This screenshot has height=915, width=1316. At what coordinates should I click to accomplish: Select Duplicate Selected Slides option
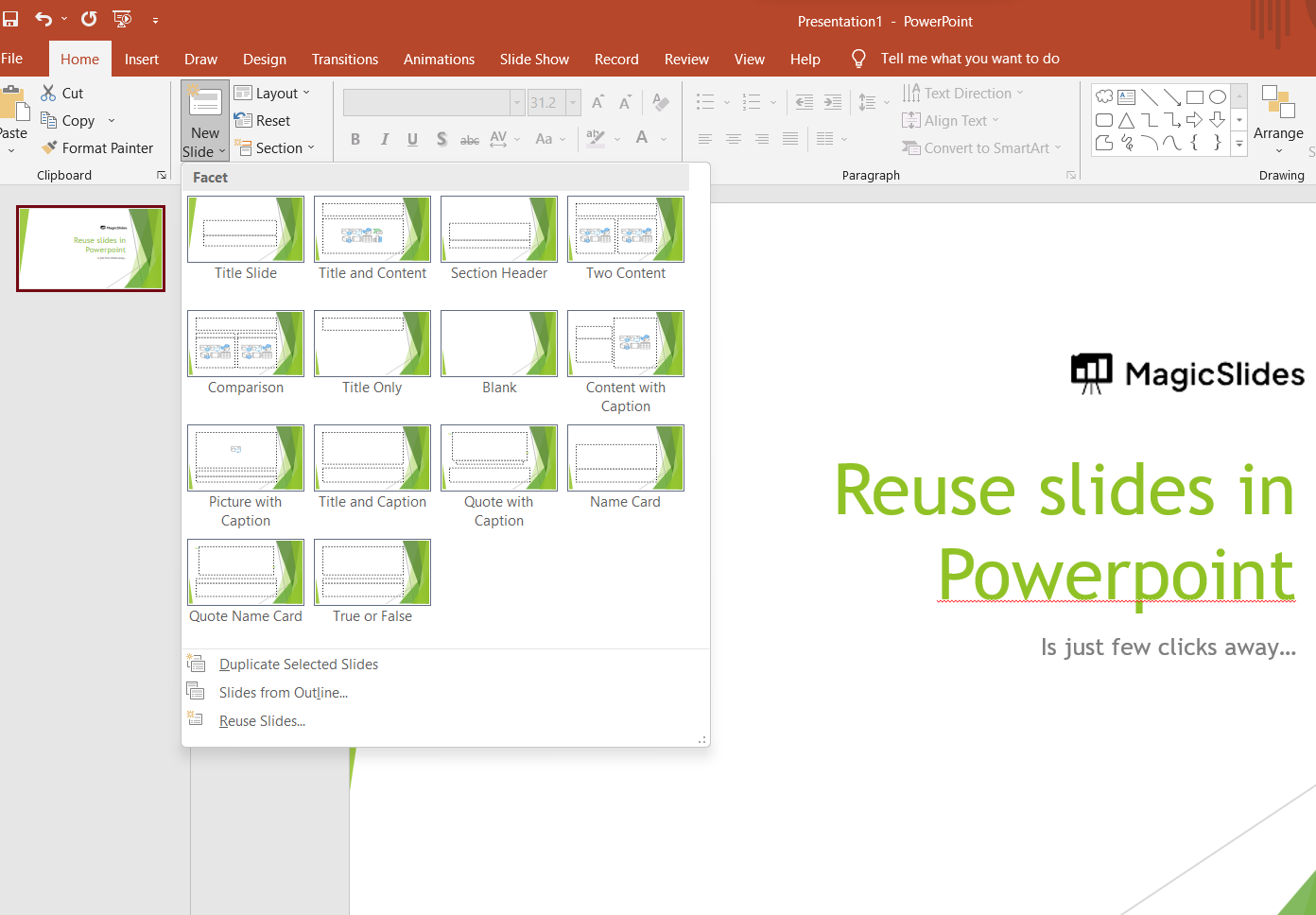coord(298,664)
